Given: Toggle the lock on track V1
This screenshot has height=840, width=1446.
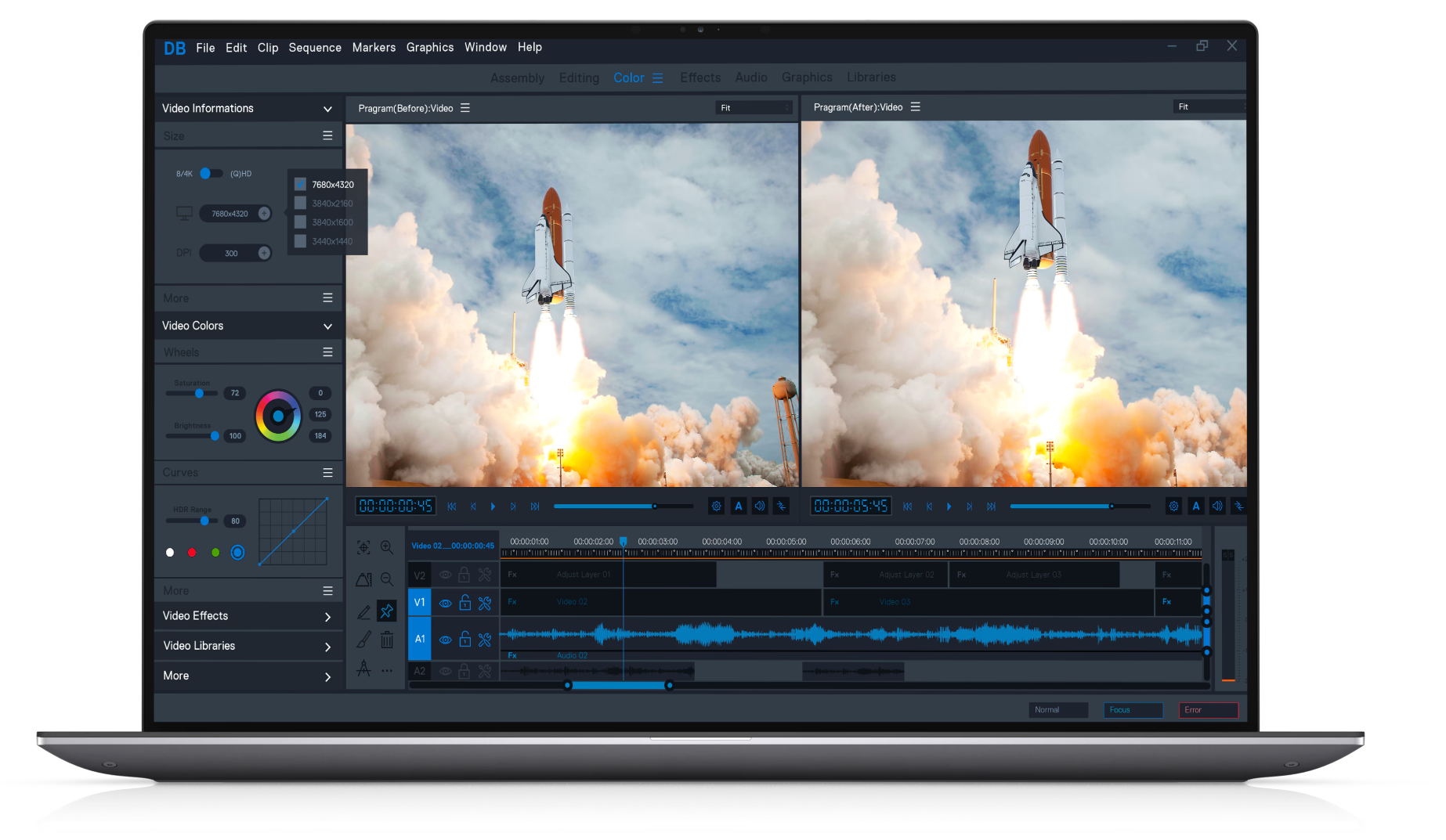Looking at the screenshot, I should click(465, 602).
